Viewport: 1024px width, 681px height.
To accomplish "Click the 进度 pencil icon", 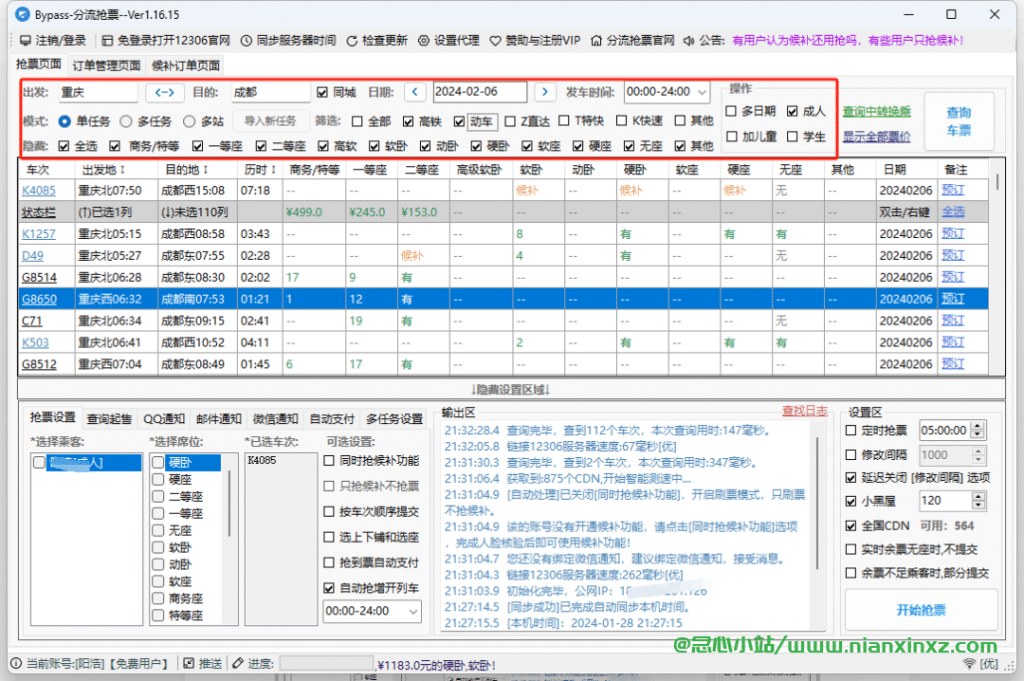I will [x=238, y=663].
